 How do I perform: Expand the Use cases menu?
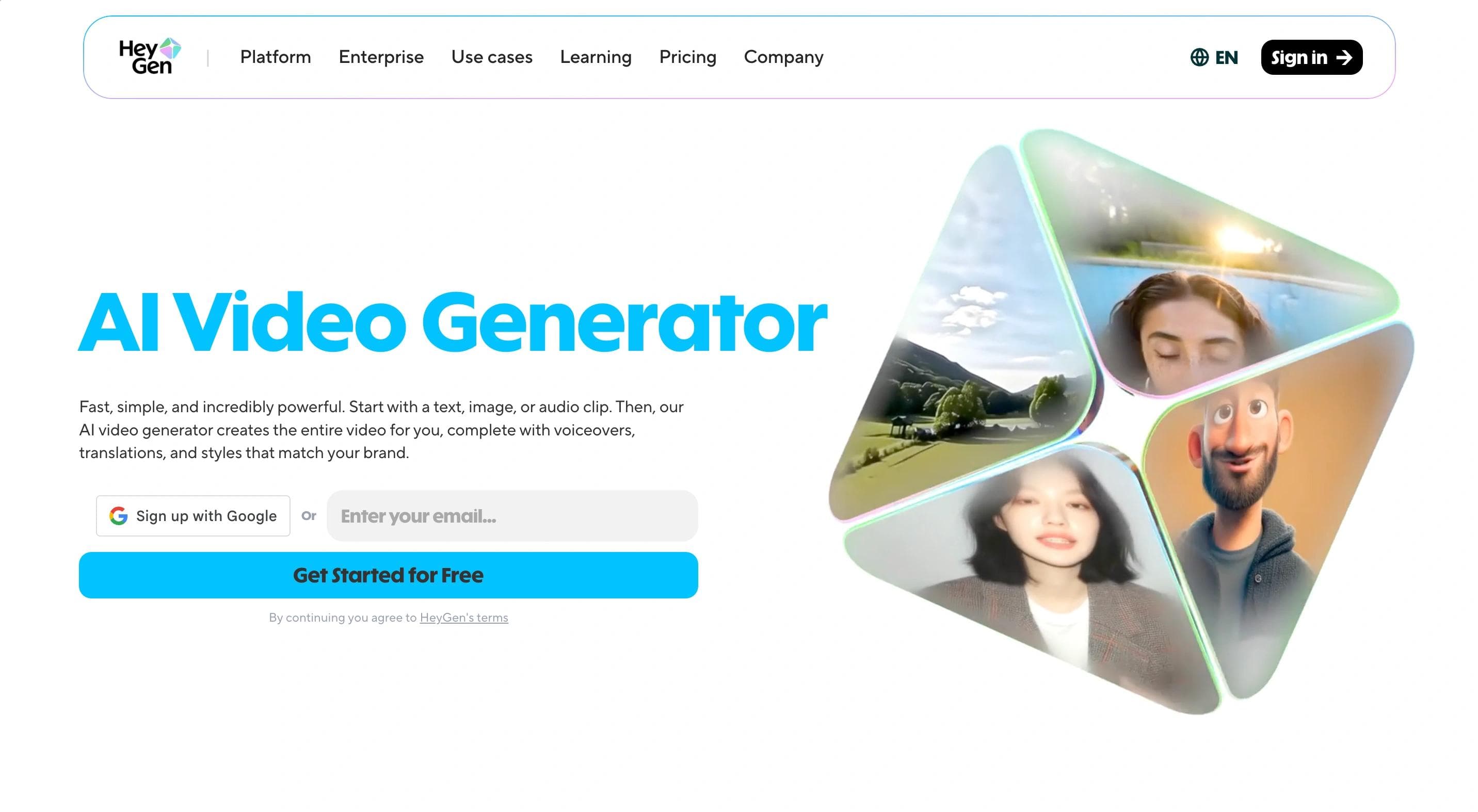492,57
